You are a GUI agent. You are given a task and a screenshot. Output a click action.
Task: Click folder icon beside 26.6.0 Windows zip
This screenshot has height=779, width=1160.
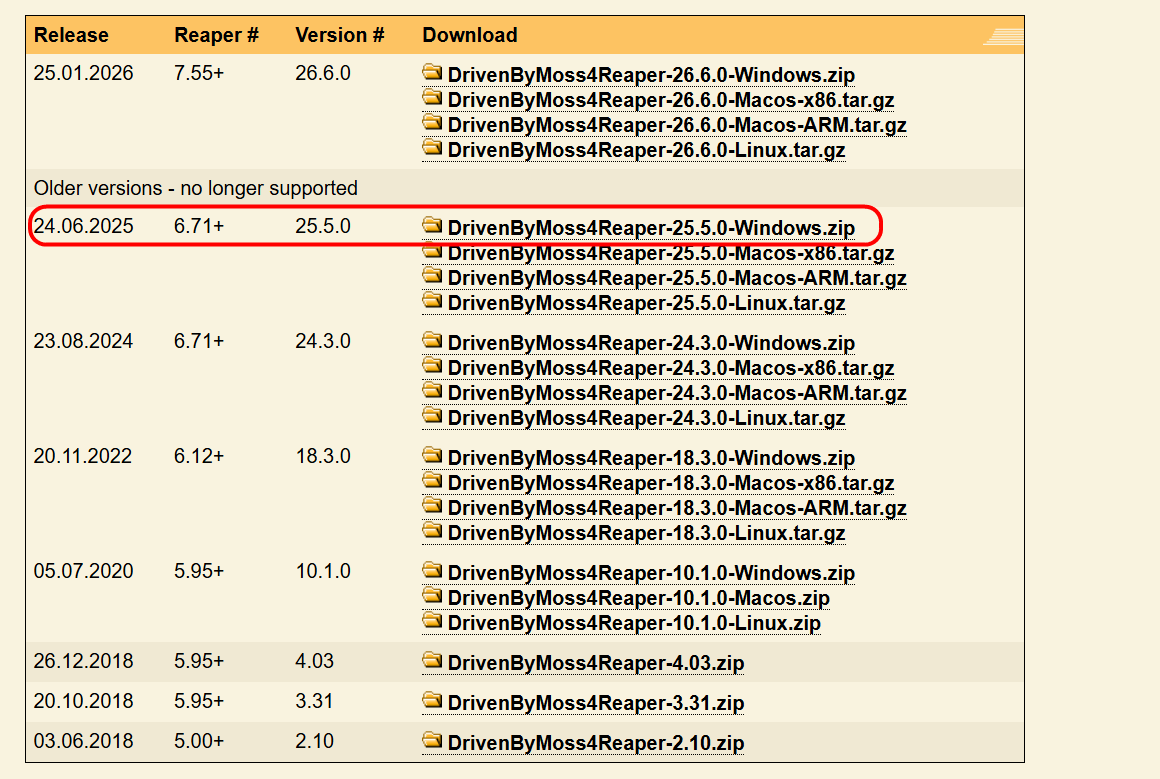tap(432, 73)
